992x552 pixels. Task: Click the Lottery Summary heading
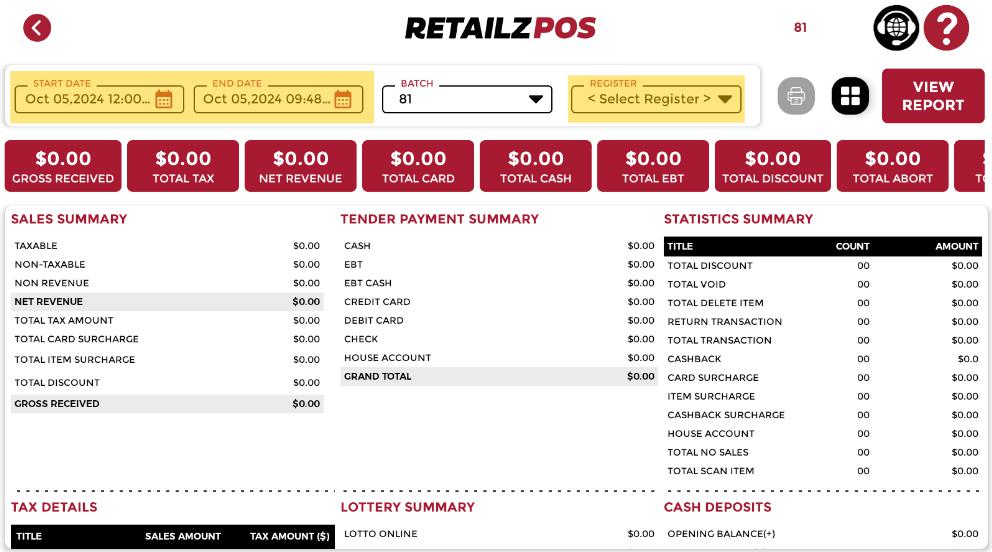(x=407, y=507)
